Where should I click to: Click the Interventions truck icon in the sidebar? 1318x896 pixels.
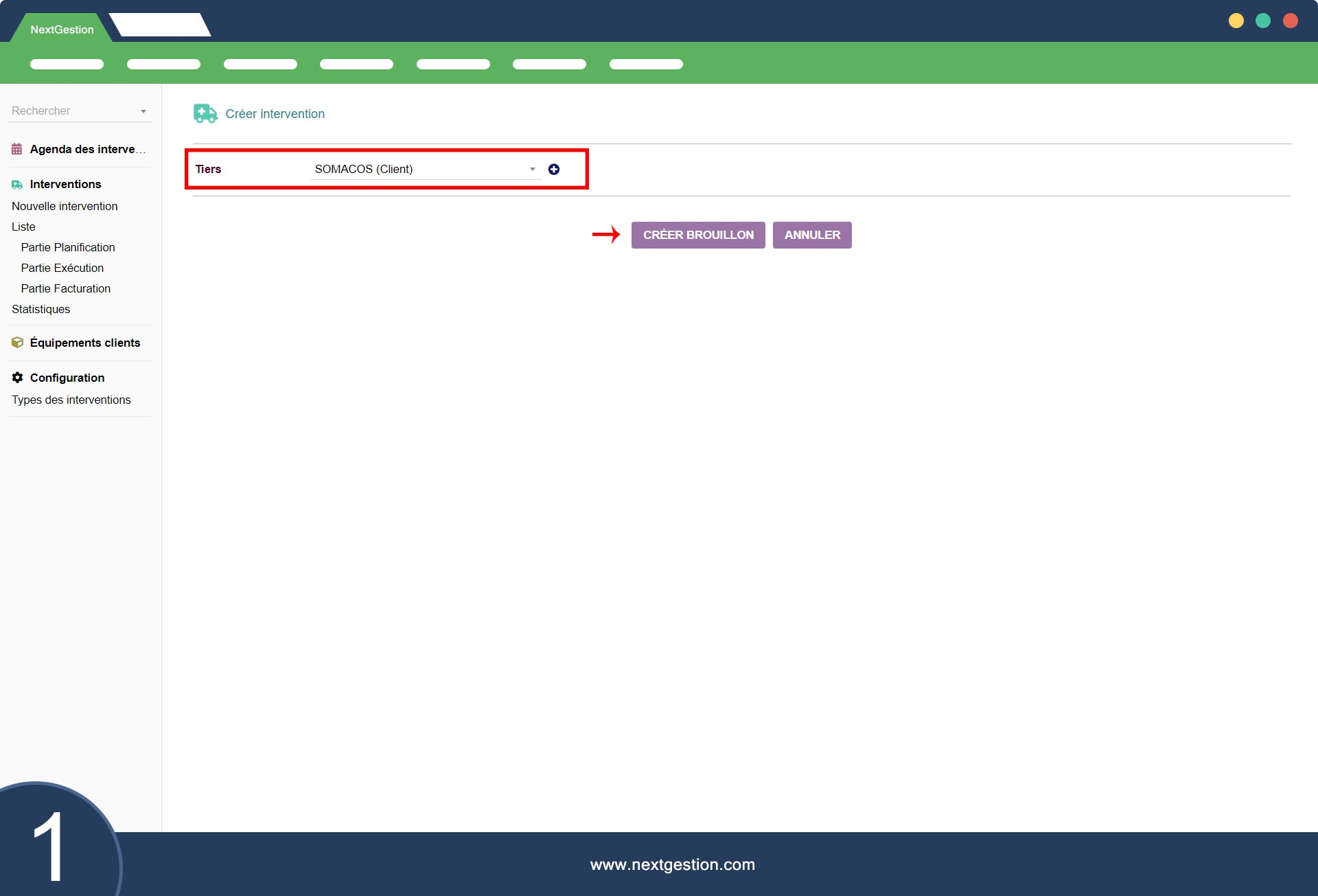tap(17, 185)
